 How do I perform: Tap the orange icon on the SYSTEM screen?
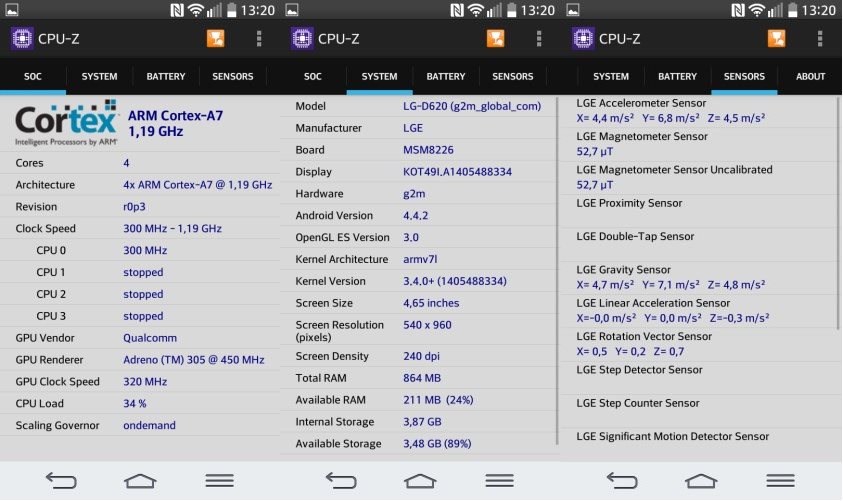(x=495, y=39)
